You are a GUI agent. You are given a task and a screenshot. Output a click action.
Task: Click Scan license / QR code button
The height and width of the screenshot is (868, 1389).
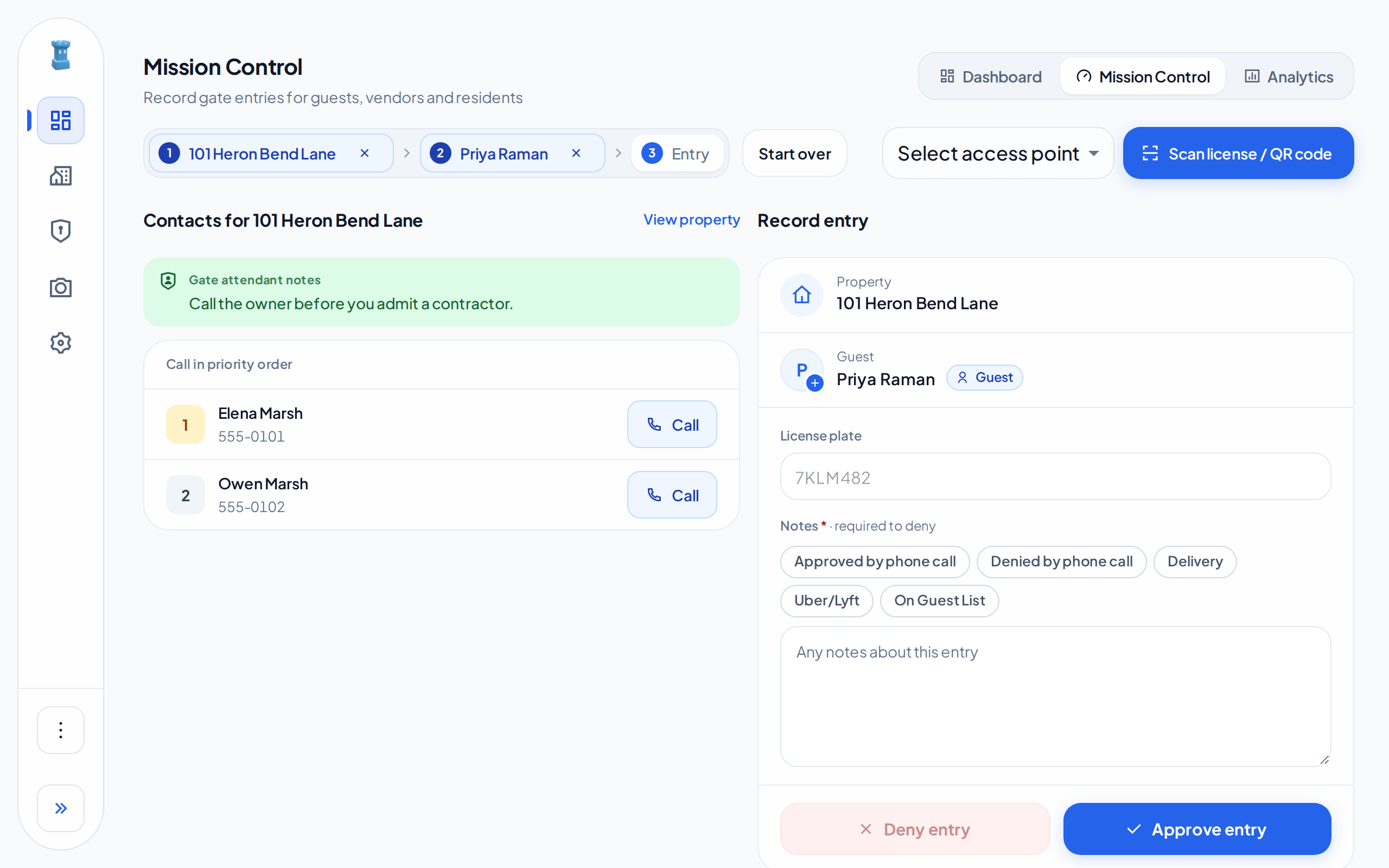click(1238, 154)
